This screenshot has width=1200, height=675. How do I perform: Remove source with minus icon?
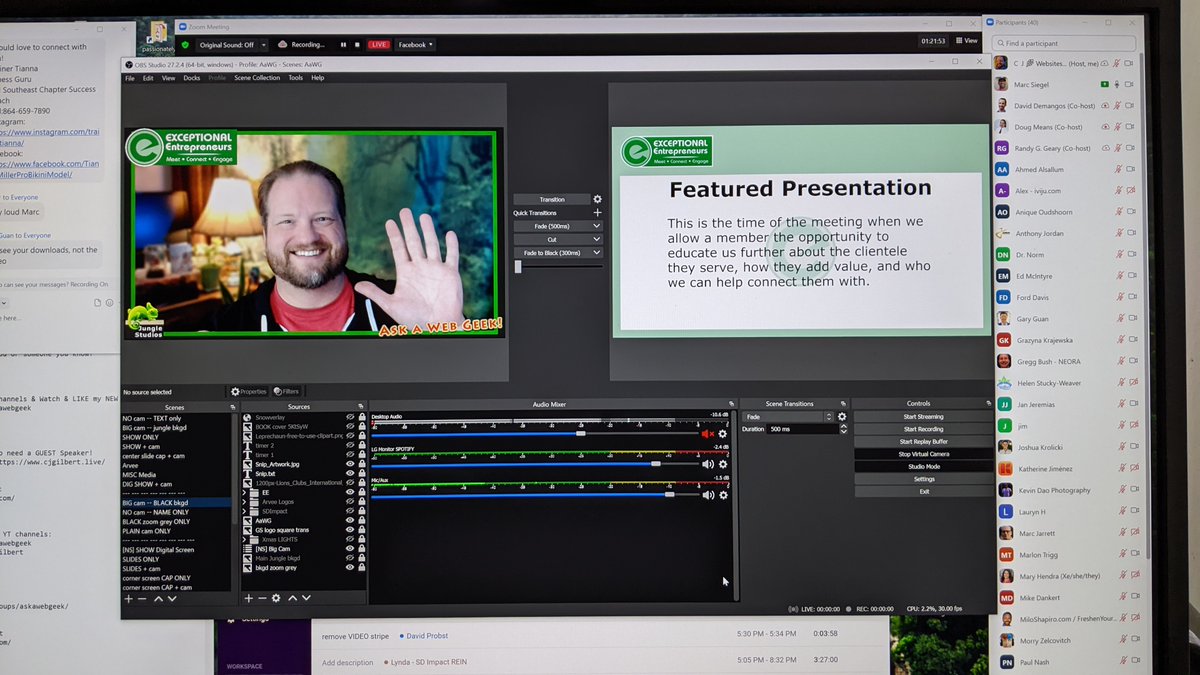(262, 598)
